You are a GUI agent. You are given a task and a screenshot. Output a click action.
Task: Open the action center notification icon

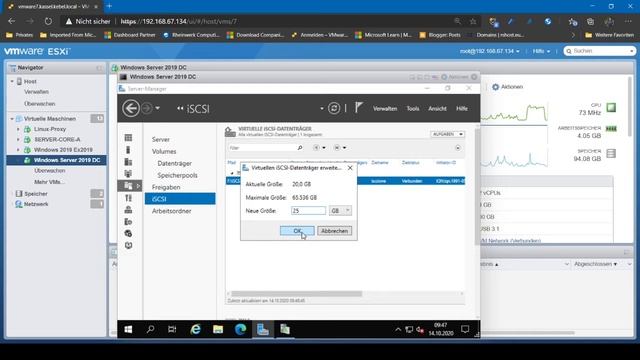pyautogui.click(x=465, y=329)
